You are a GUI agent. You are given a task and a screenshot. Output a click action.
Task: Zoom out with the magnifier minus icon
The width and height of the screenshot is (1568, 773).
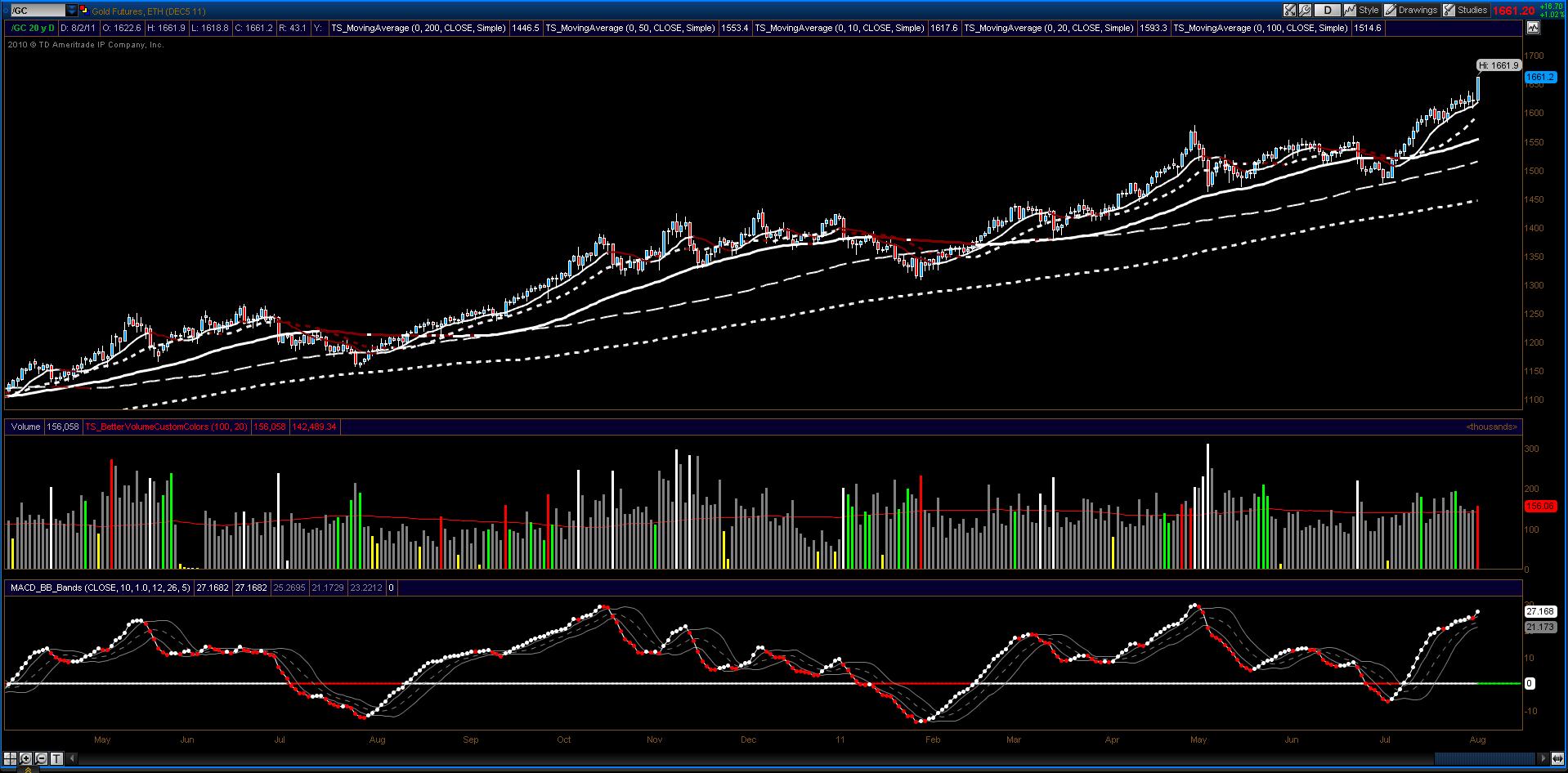point(41,757)
